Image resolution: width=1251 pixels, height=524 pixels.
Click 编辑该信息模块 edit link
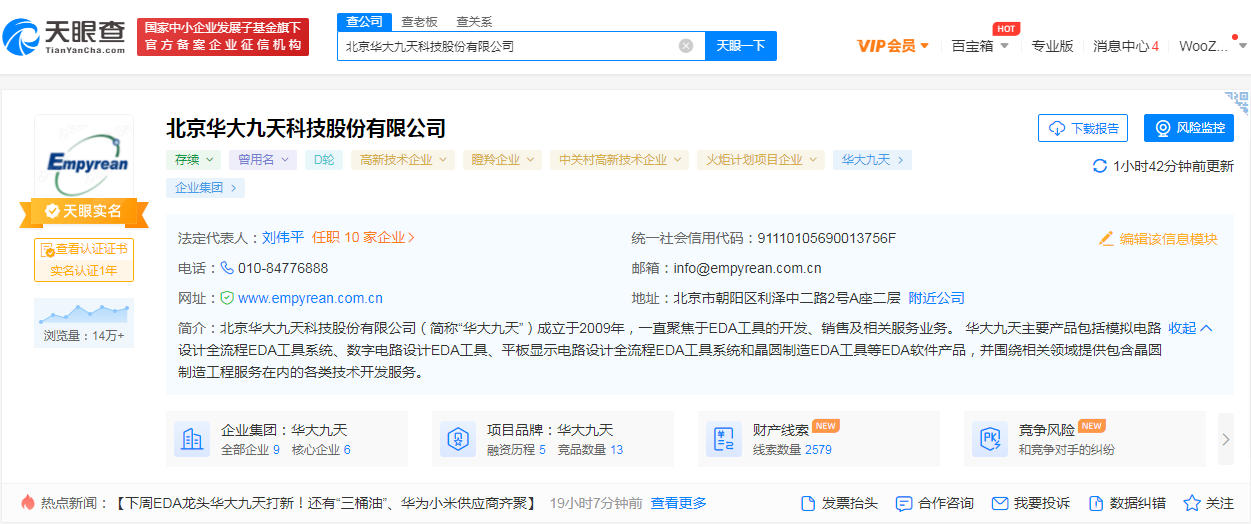[1169, 239]
